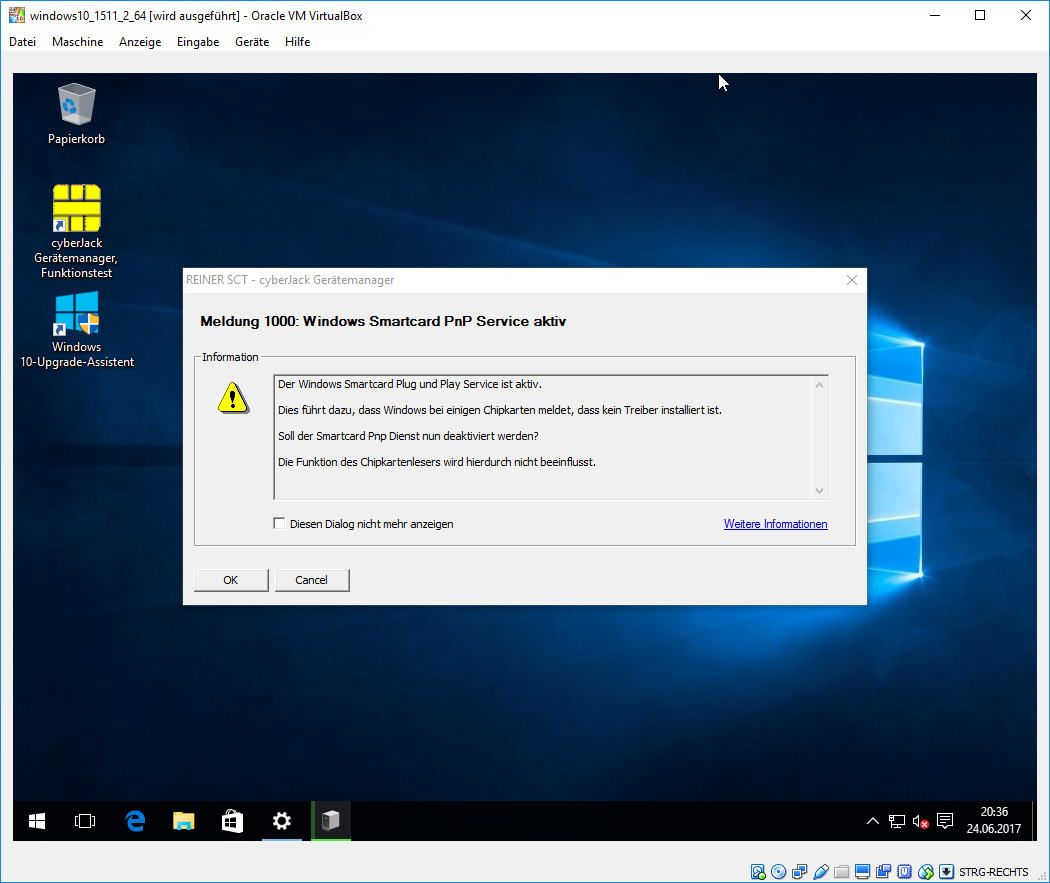
Task: Click the yellow warning icon in dialog
Action: [x=233, y=398]
